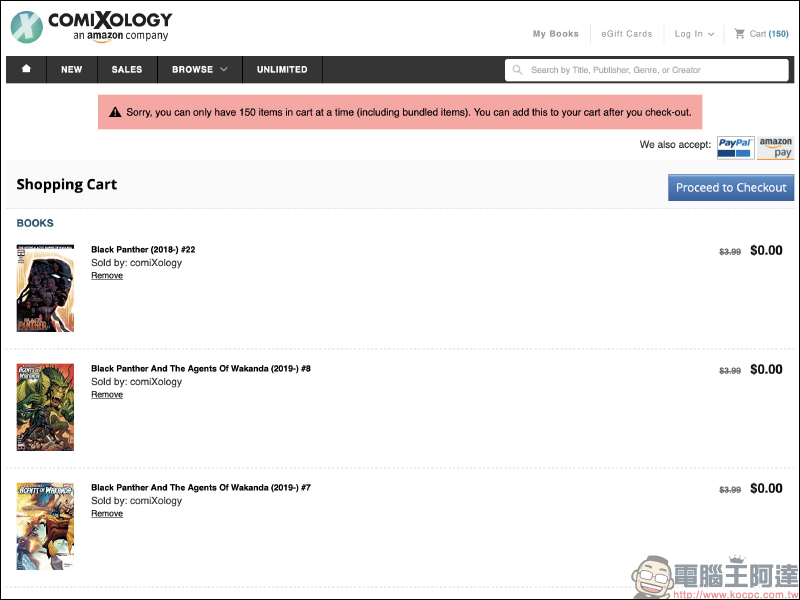Viewport: 800px width, 600px height.
Task: Open the shopping cart icon
Action: click(x=739, y=34)
